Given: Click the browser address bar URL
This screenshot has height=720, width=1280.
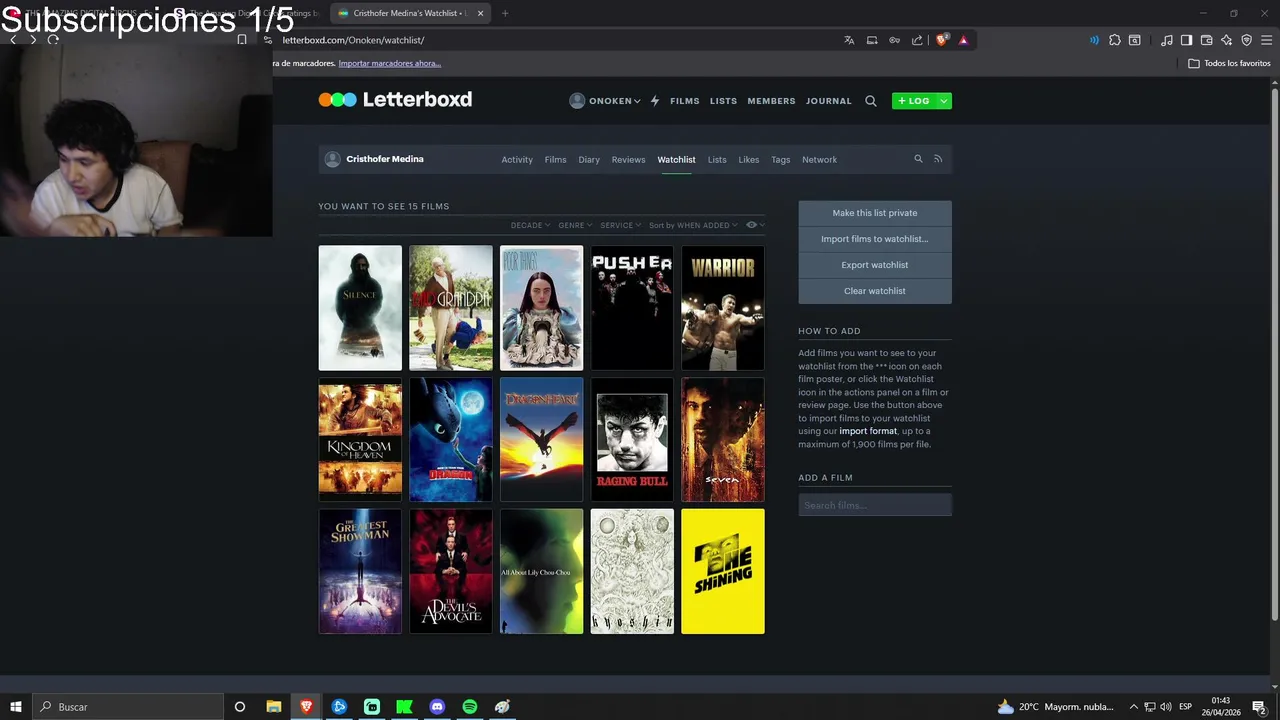Looking at the screenshot, I should click(x=354, y=40).
